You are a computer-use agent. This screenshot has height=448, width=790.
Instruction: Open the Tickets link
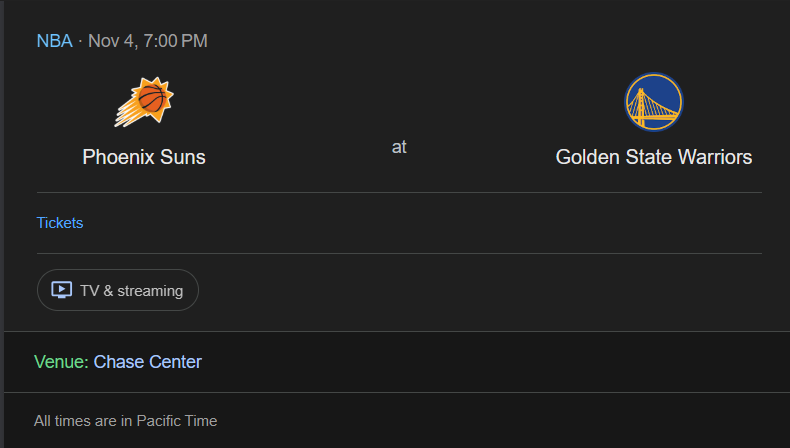click(60, 223)
